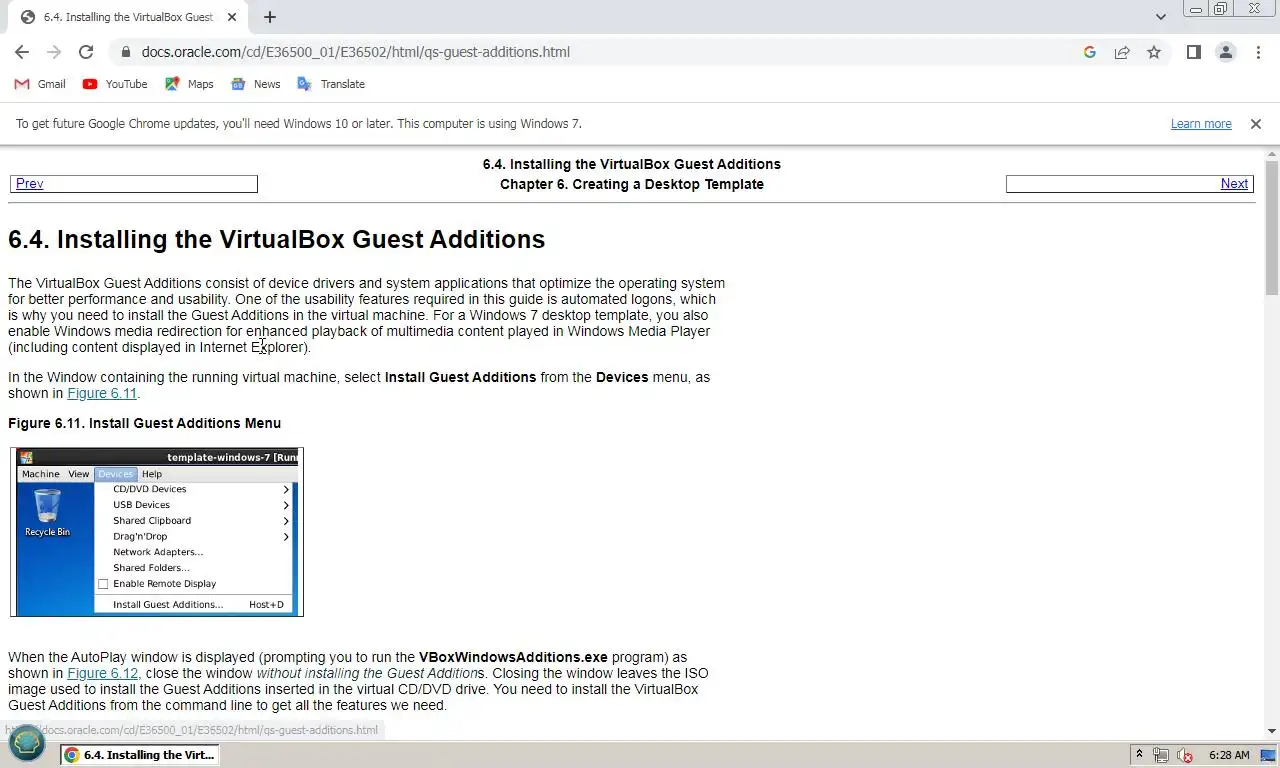
Task: Open Chrome's three-dot menu
Action: pyautogui.click(x=1258, y=52)
